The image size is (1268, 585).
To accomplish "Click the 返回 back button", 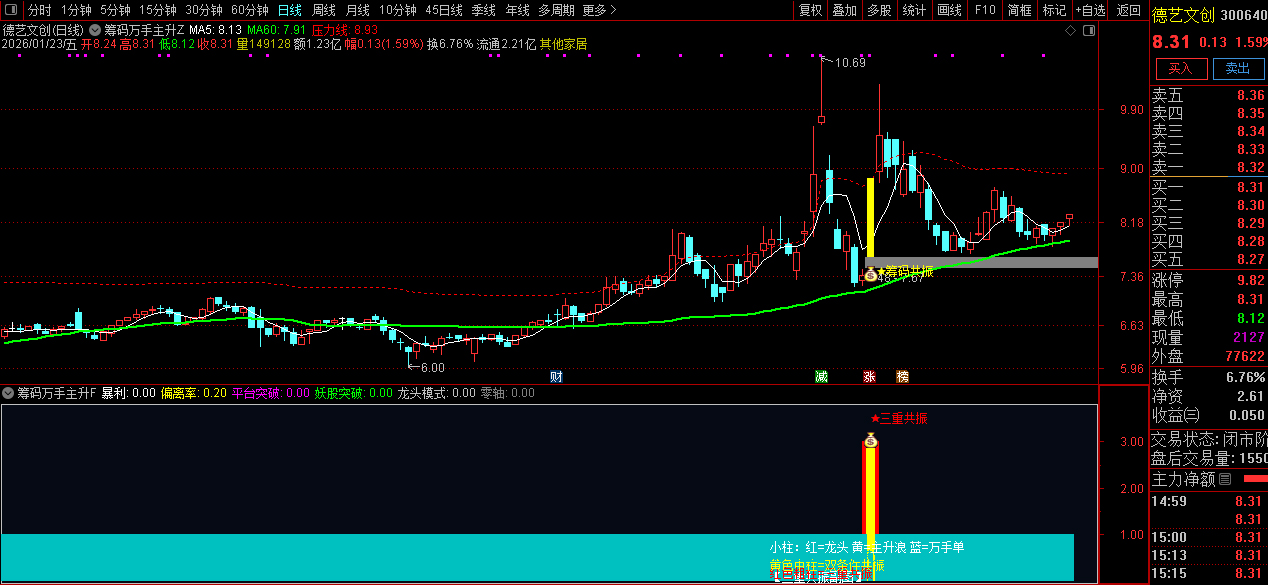I will [x=1128, y=10].
